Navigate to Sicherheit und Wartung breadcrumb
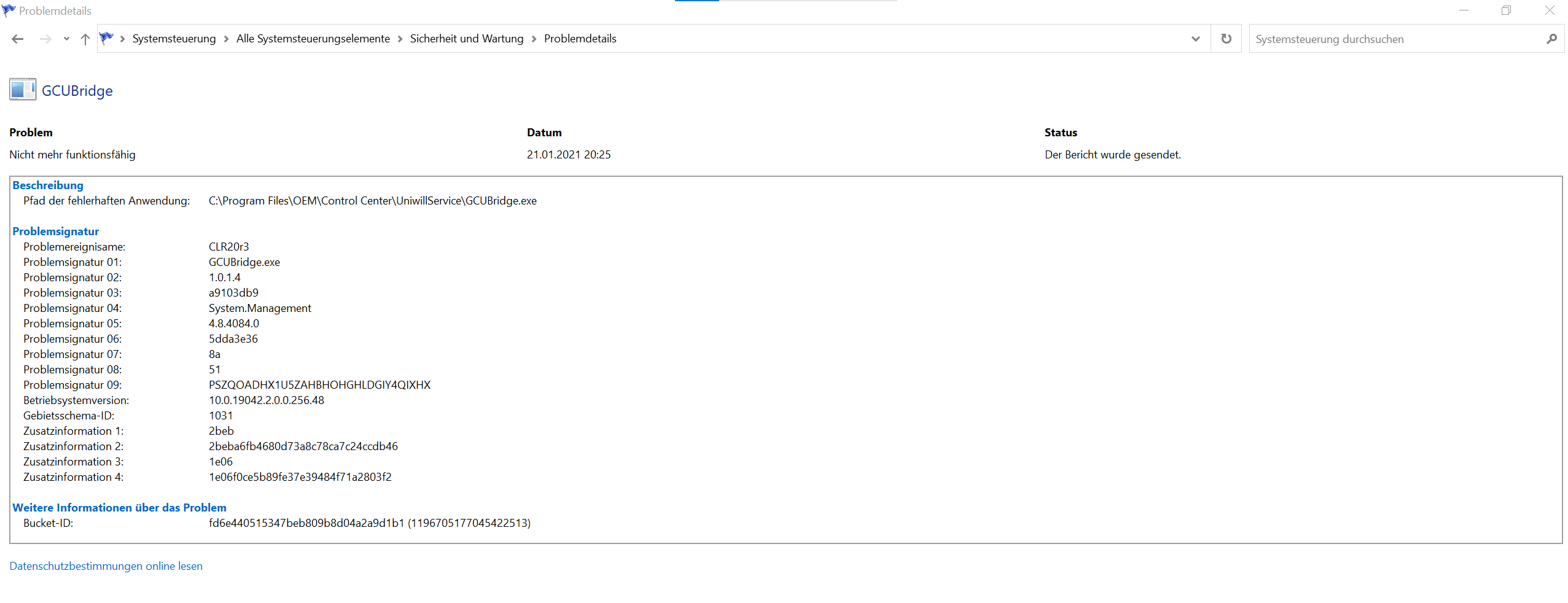Image resolution: width=1568 pixels, height=603 pixels. point(467,38)
